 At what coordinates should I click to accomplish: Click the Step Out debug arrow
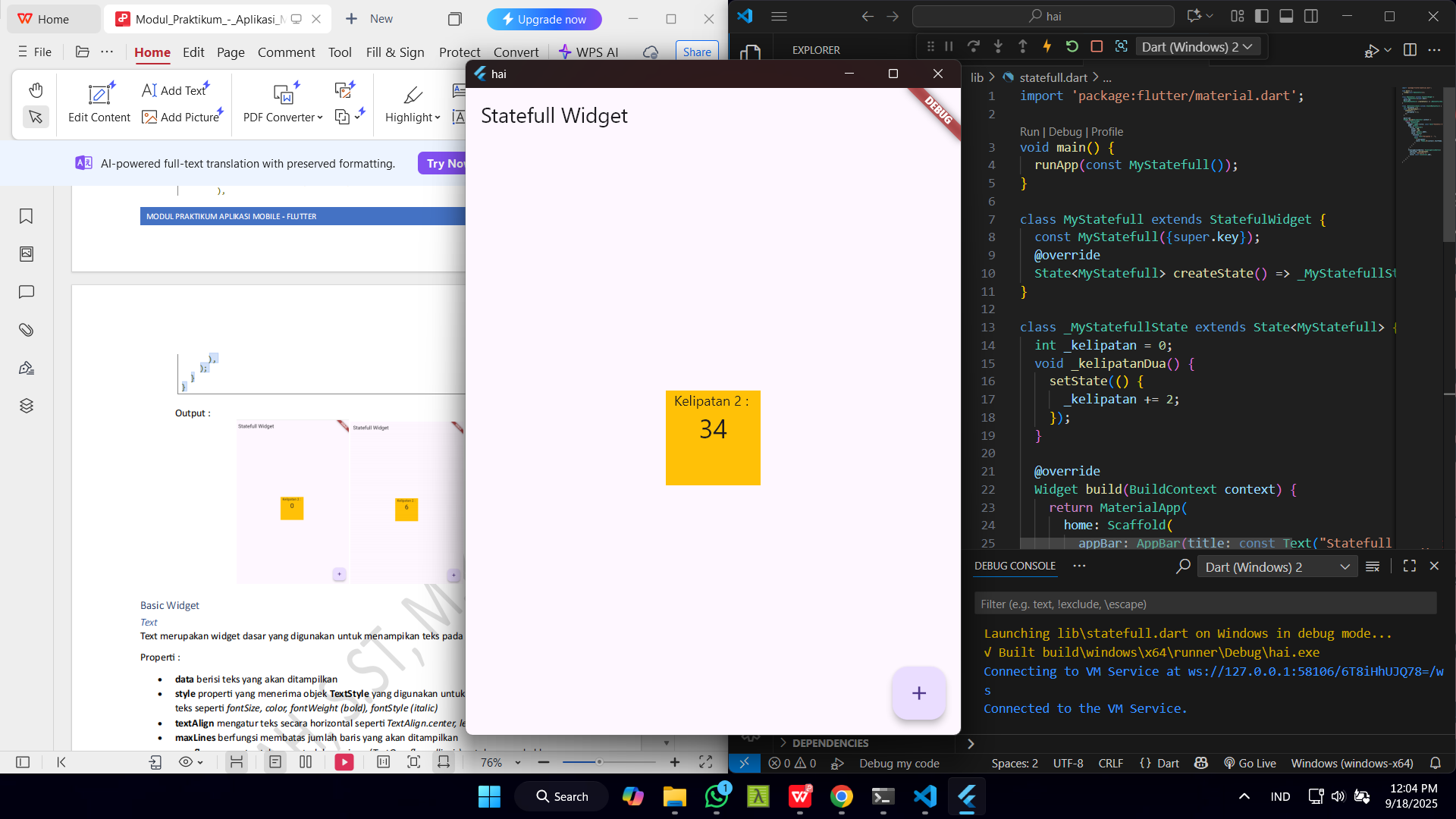[x=1022, y=47]
